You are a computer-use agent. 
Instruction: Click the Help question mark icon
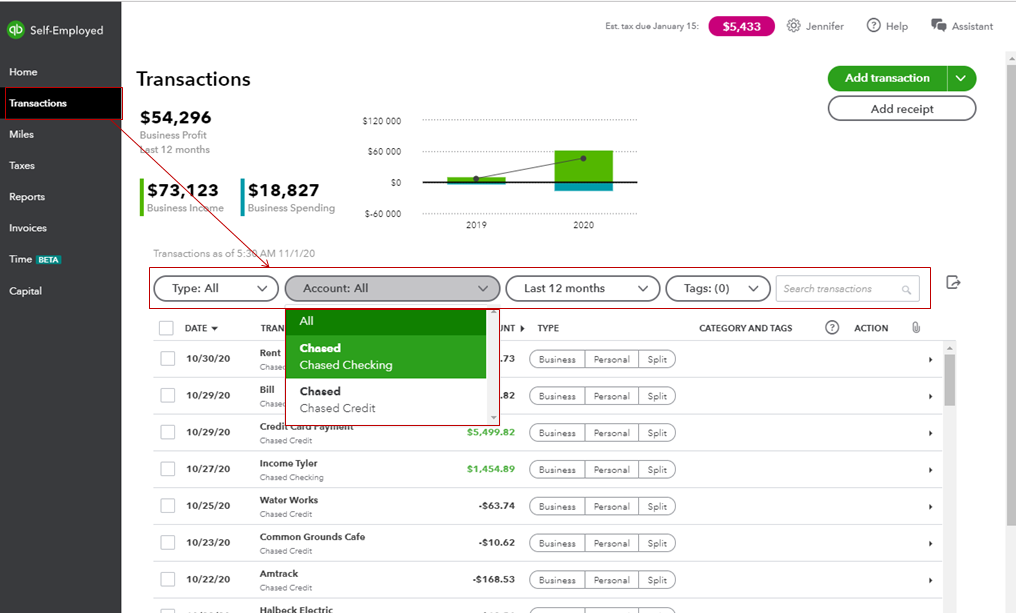pyautogui.click(x=873, y=25)
